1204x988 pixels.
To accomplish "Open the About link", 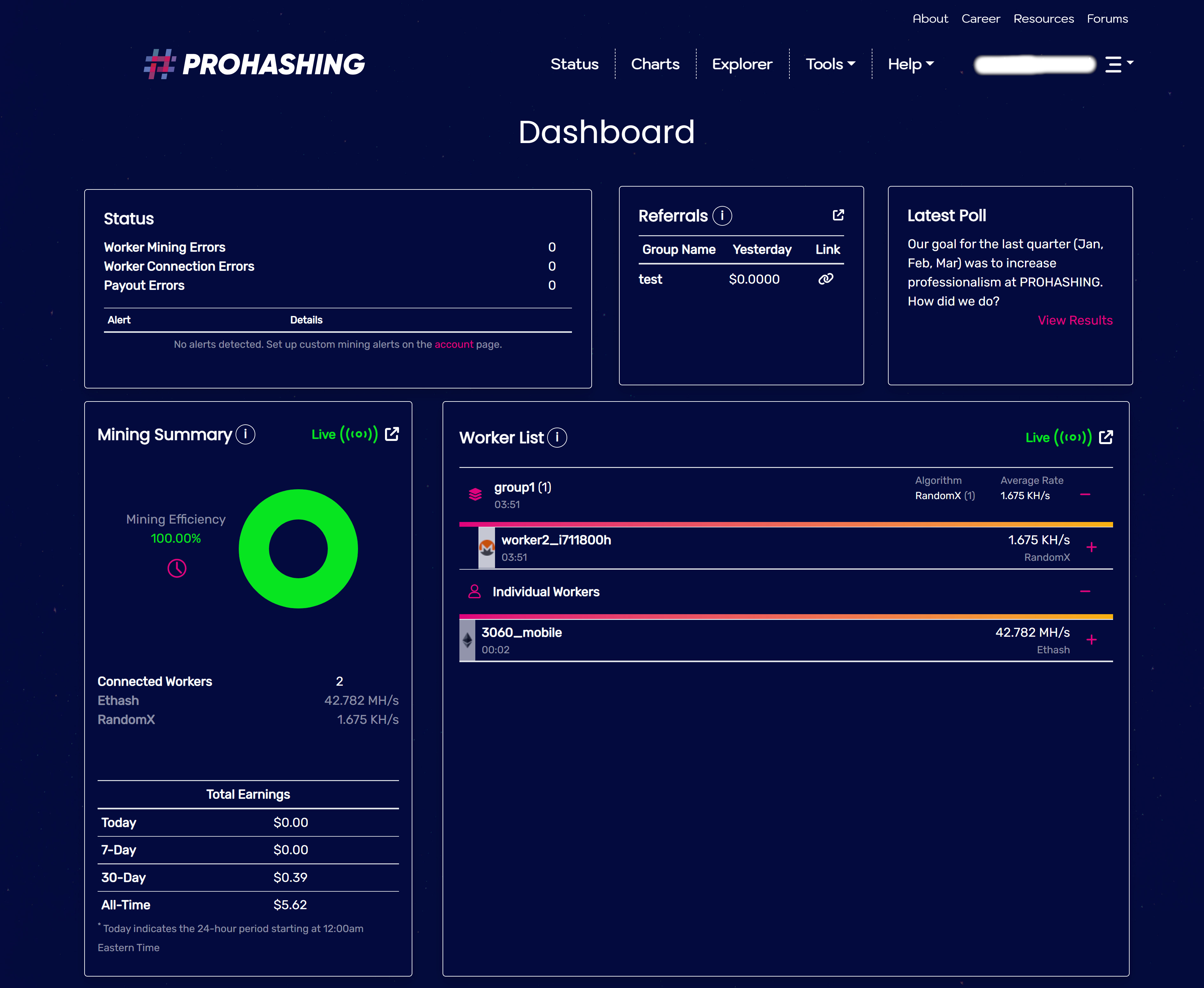I will click(x=930, y=19).
